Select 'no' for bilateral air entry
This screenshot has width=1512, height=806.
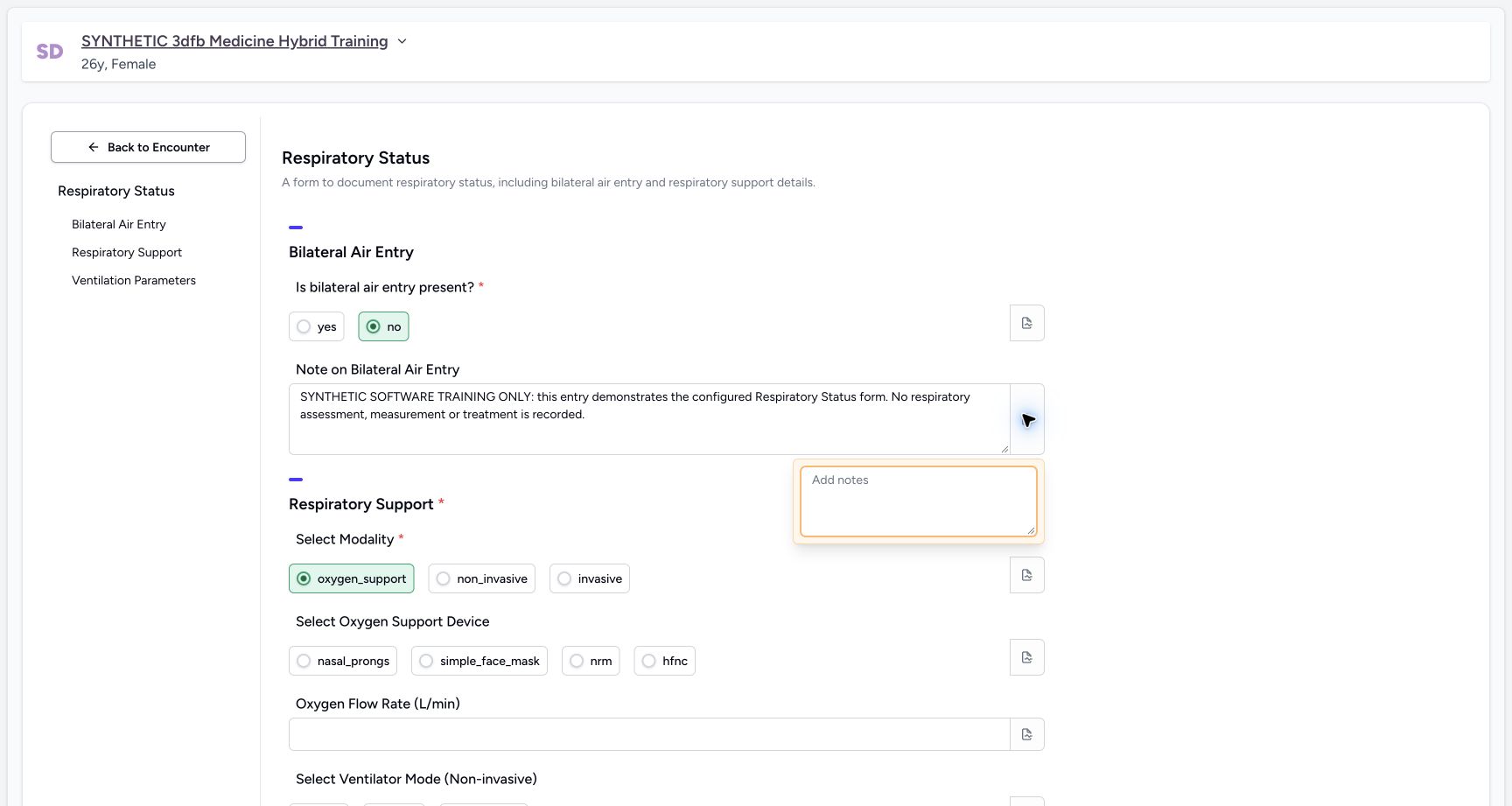[383, 326]
